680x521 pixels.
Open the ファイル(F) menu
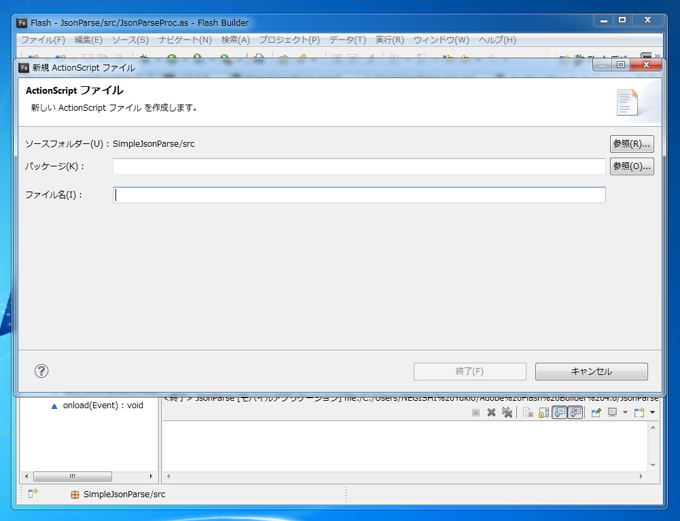43,40
